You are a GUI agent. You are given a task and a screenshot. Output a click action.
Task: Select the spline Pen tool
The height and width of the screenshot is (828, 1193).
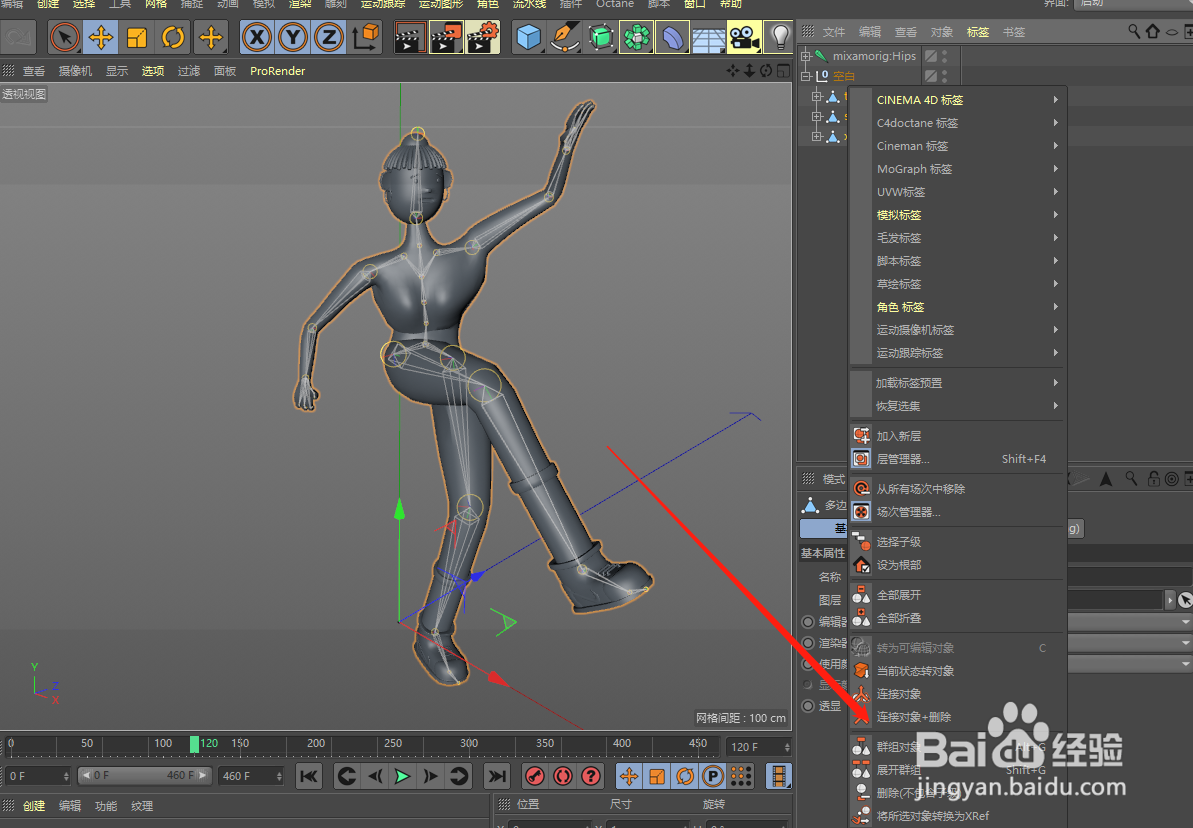click(565, 37)
